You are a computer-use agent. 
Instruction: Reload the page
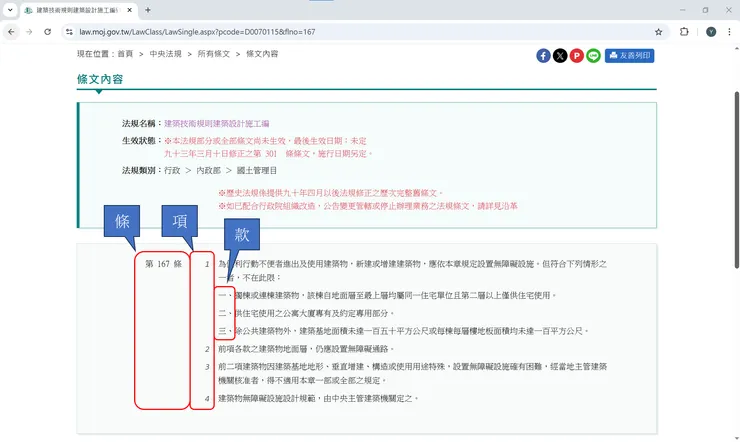click(47, 32)
